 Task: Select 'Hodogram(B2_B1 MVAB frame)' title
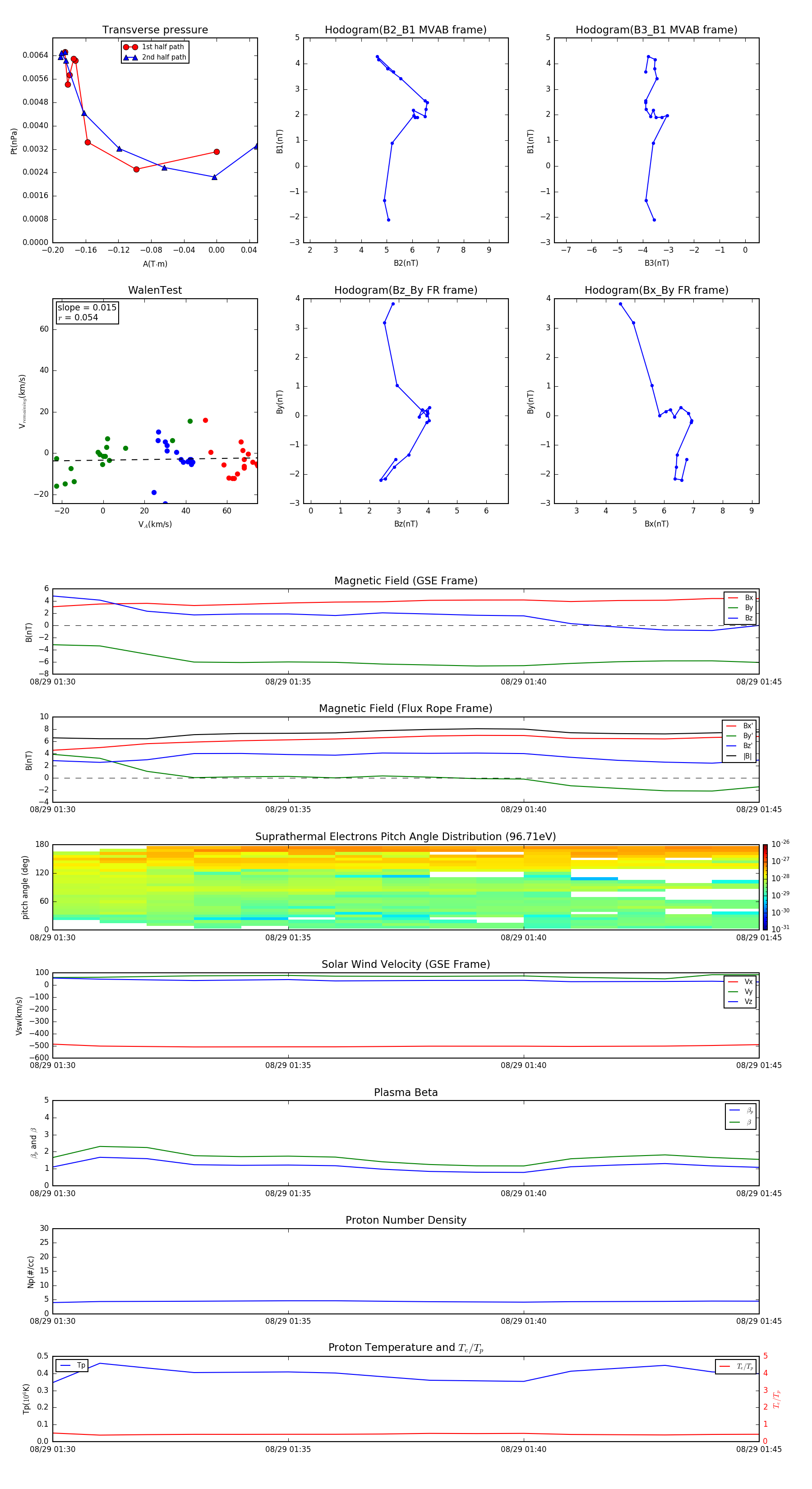(x=406, y=29)
